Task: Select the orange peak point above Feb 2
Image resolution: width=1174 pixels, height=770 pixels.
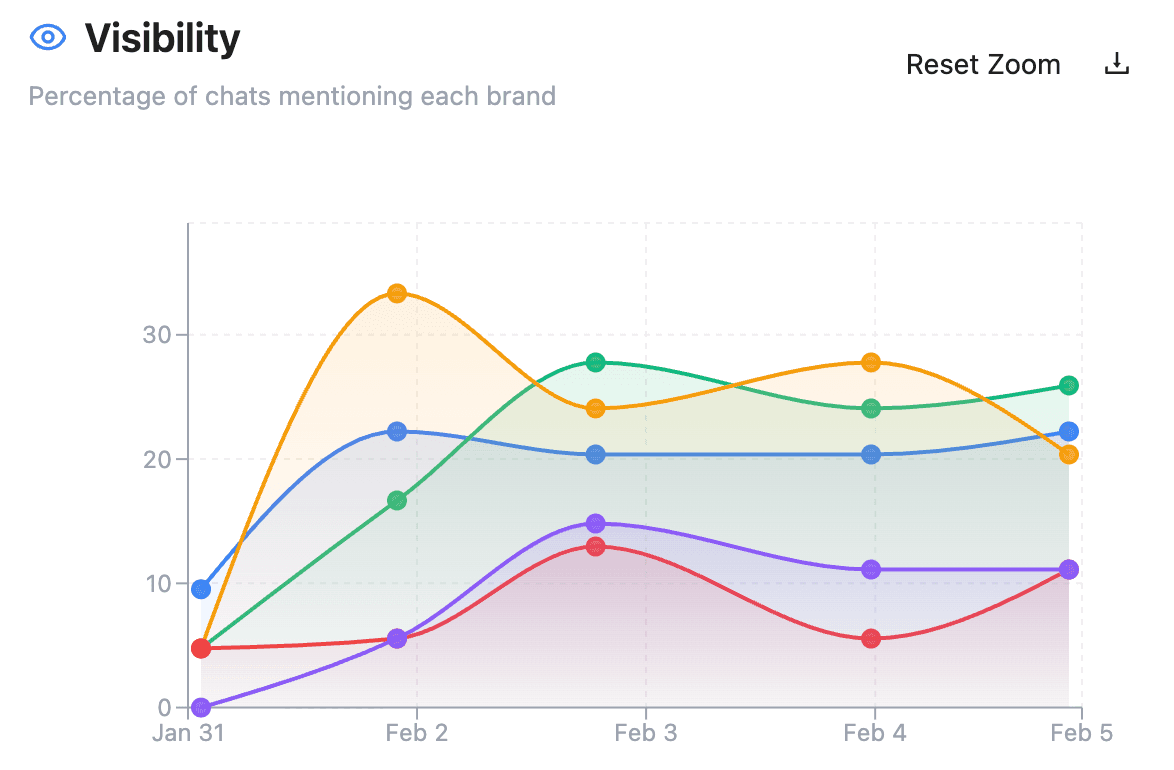Action: pos(398,292)
